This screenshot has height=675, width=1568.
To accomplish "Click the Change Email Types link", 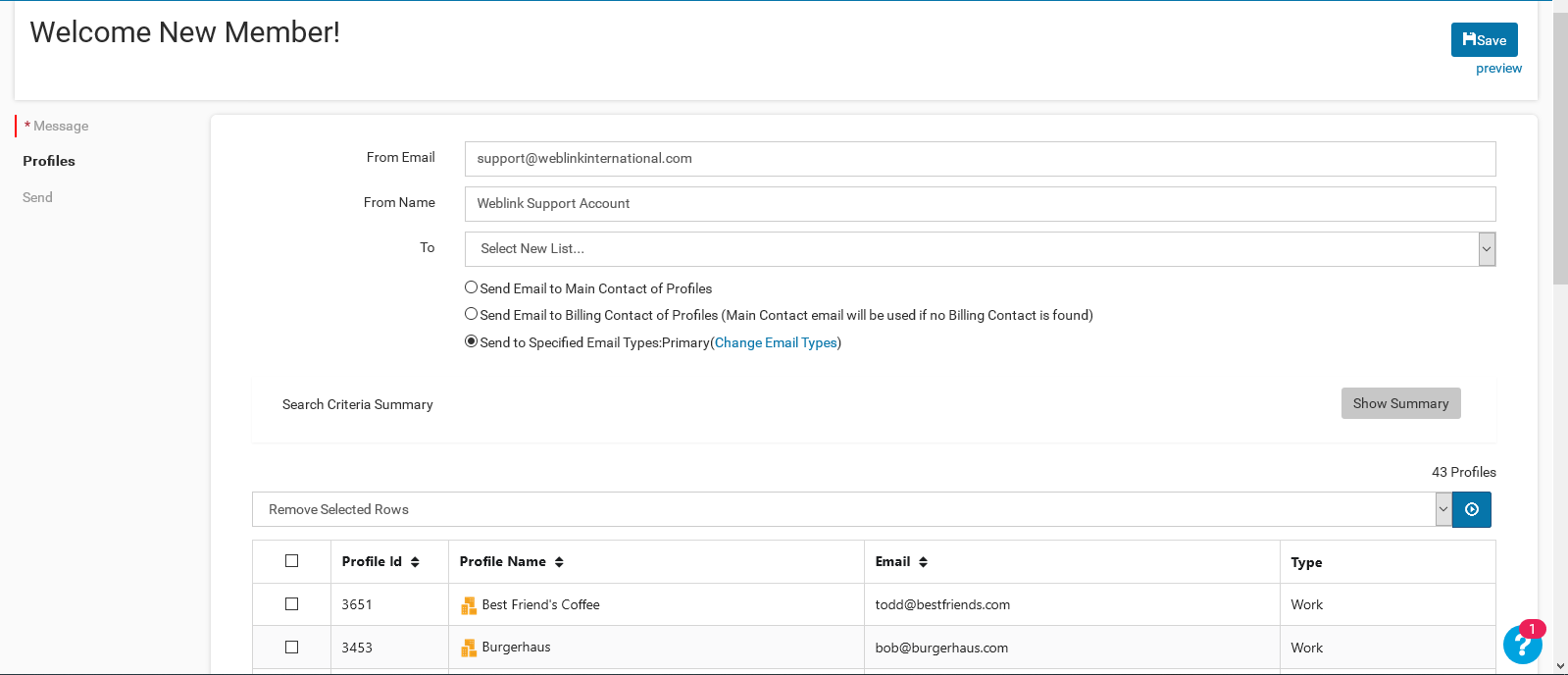I will click(776, 342).
